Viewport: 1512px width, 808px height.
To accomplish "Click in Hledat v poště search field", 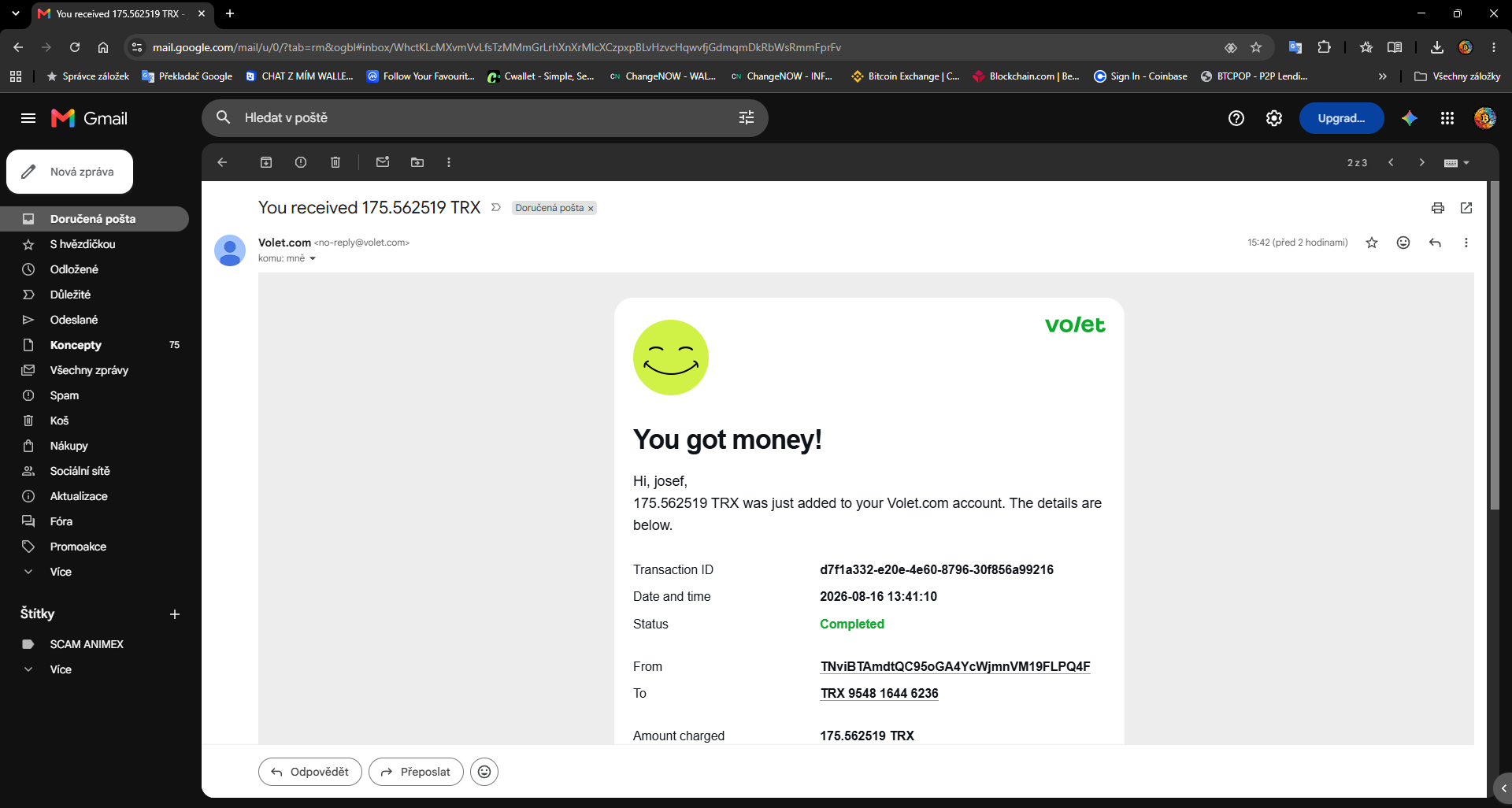I will click(x=484, y=117).
